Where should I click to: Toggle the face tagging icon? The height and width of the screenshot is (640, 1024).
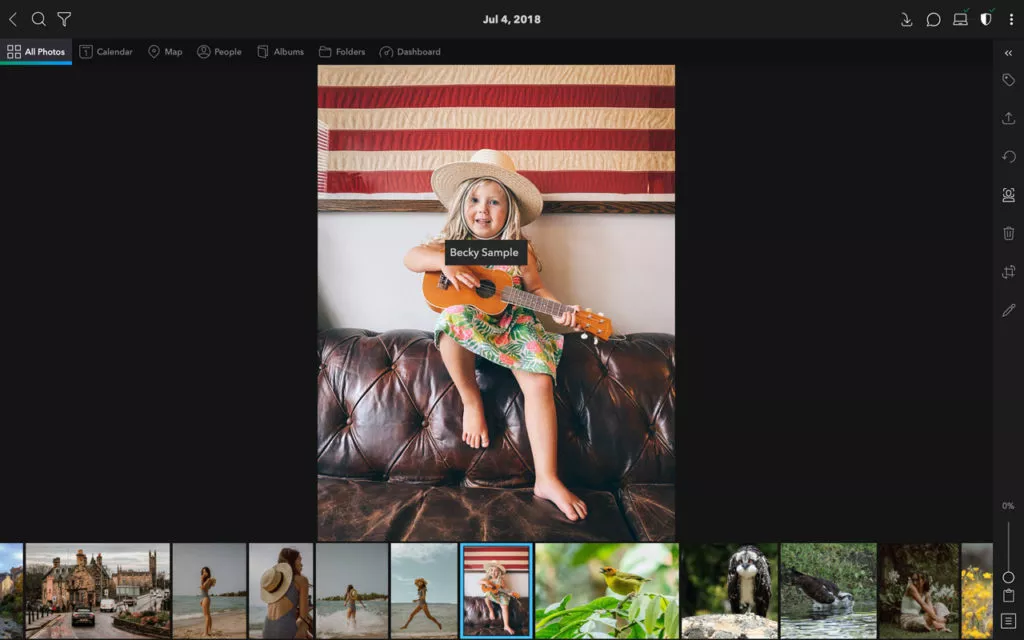(1008, 195)
